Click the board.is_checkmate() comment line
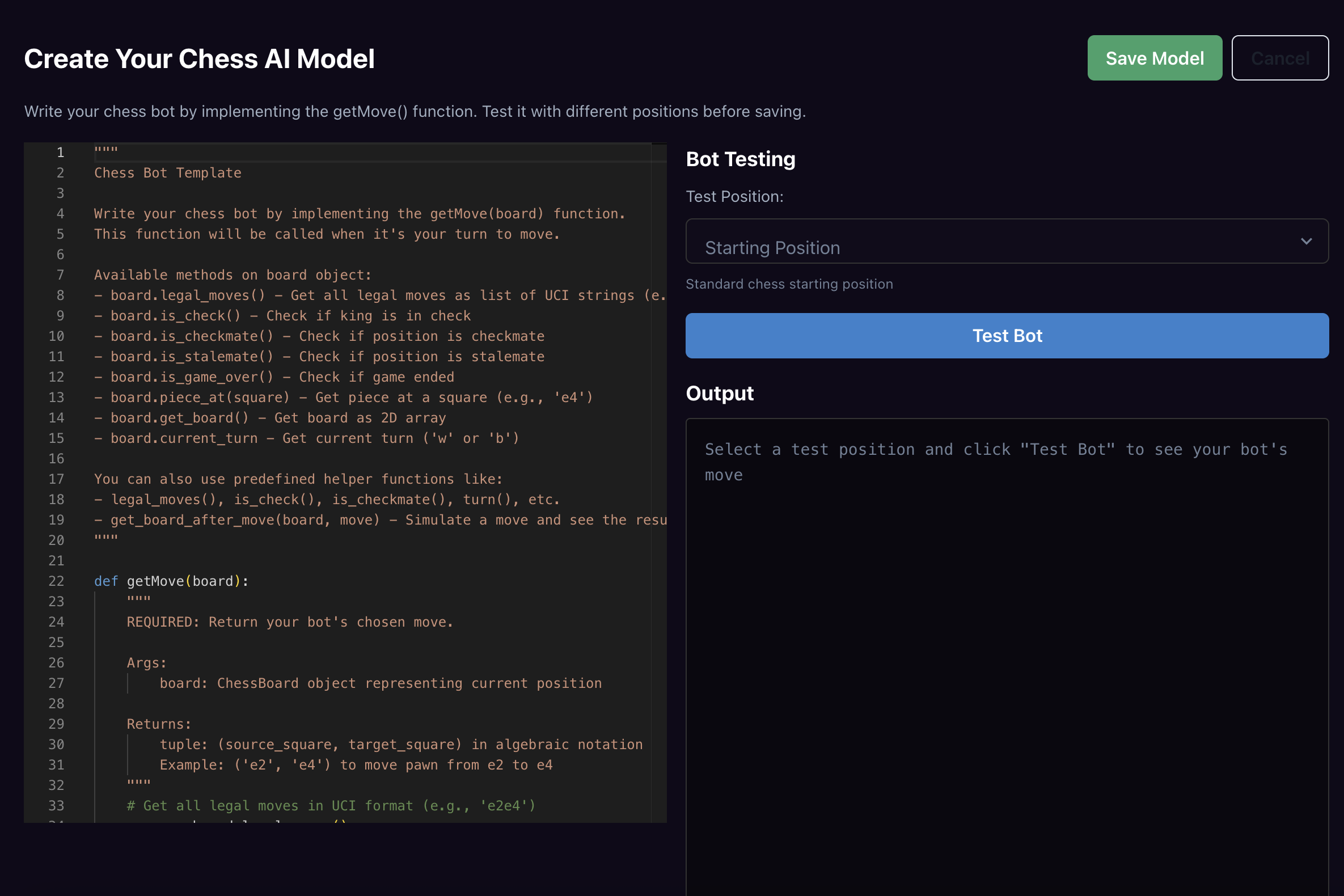Screen dimensions: 1344x896 (320, 337)
